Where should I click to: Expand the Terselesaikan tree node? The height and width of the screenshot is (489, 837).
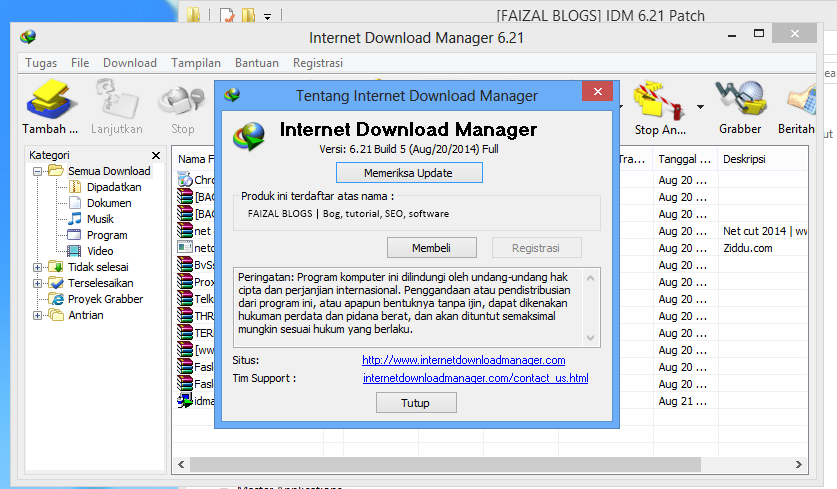point(37,283)
